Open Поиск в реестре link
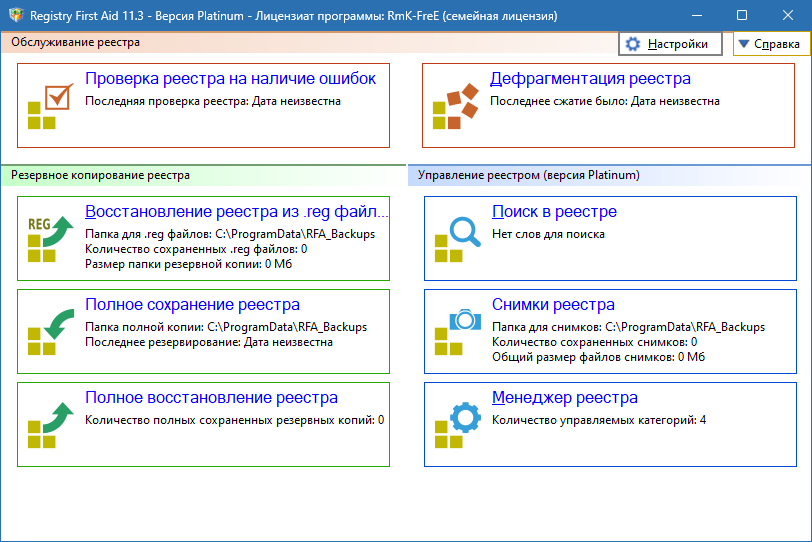This screenshot has height=542, width=812. [554, 211]
